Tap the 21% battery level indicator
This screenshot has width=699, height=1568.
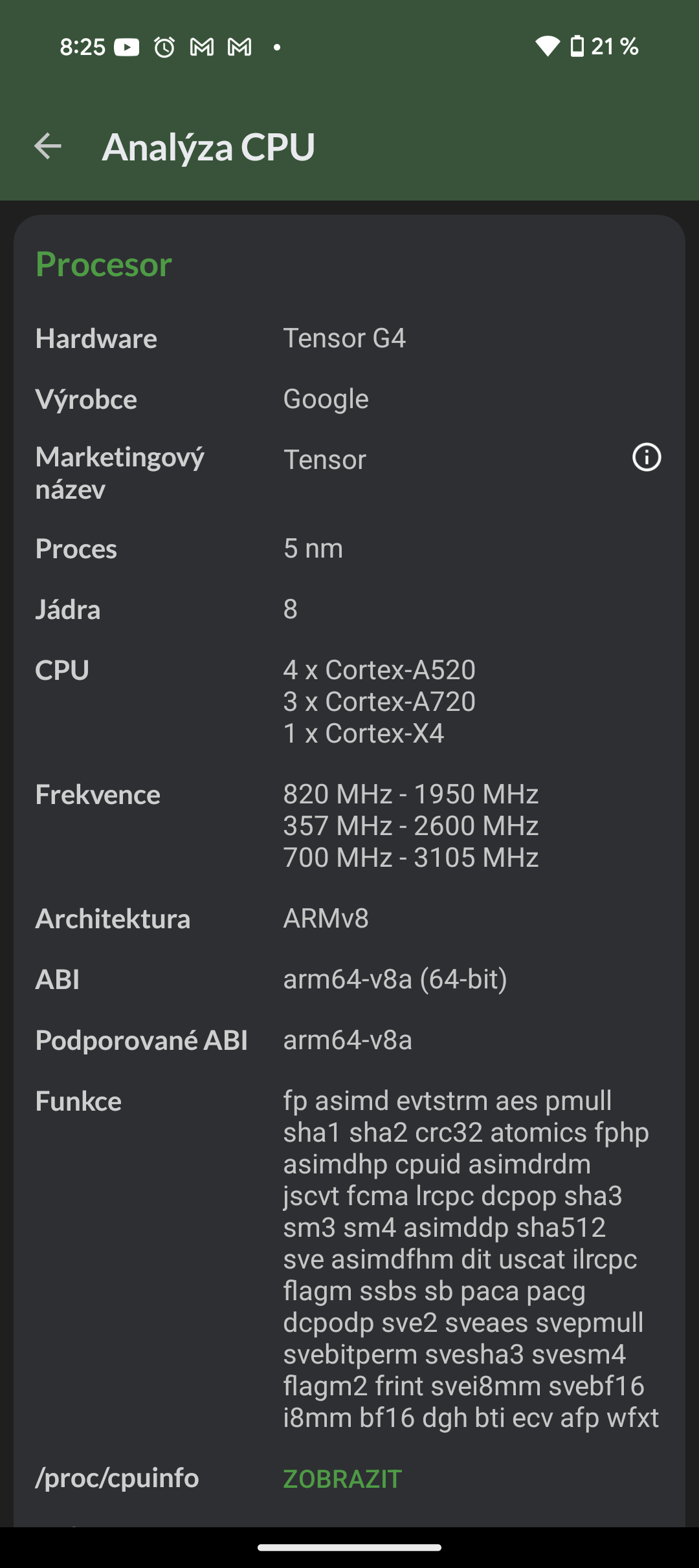pyautogui.click(x=616, y=46)
